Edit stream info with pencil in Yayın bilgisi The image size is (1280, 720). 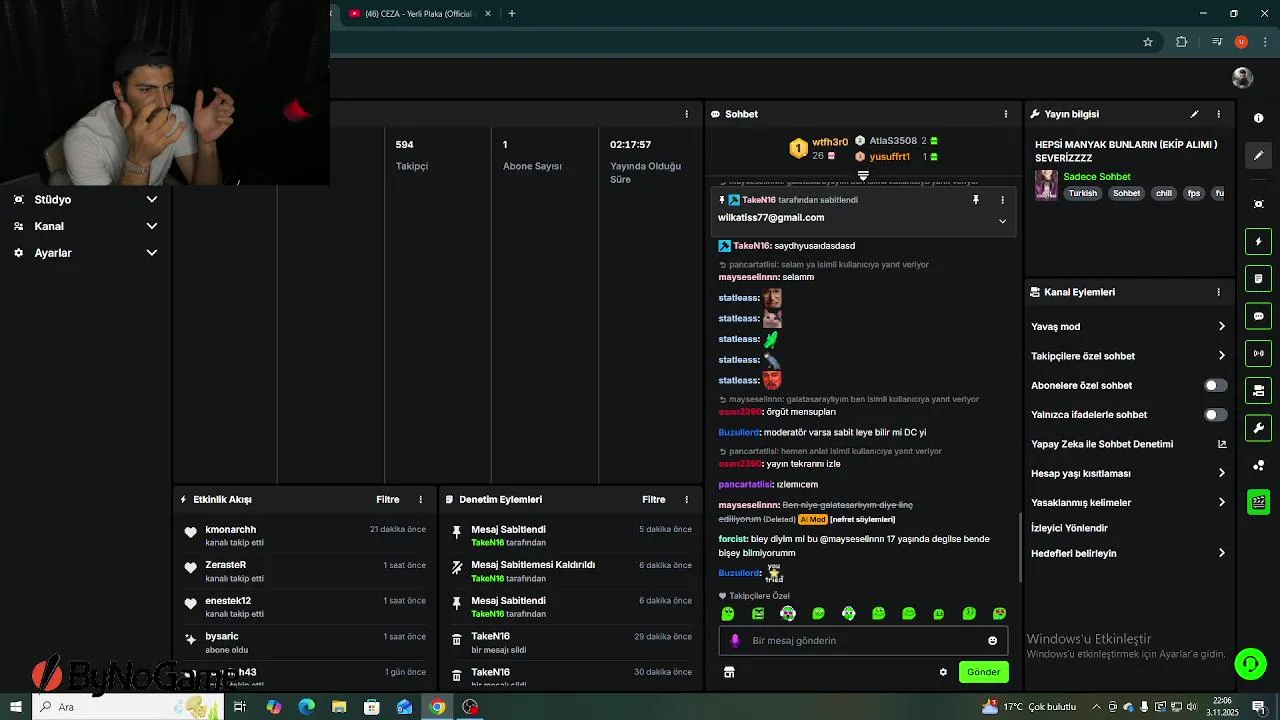tap(1194, 114)
